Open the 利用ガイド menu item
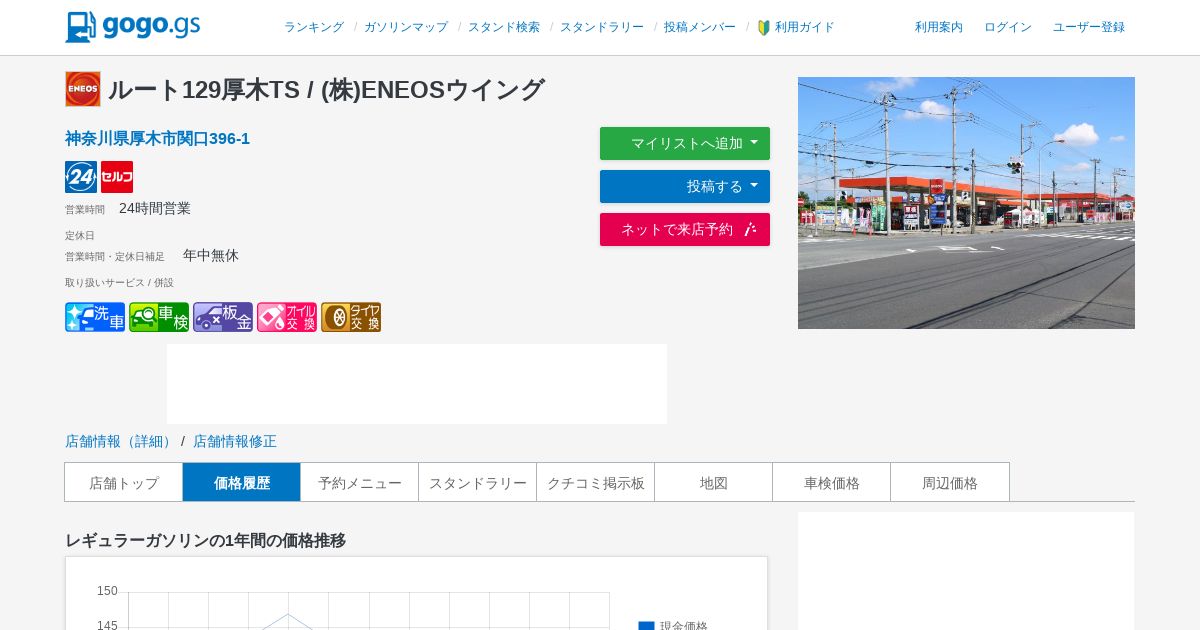 [804, 28]
